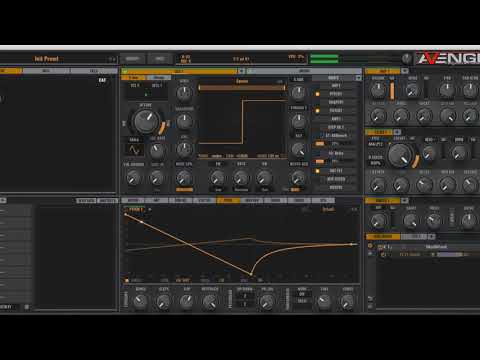Click the orange horizontal range bar above waveform display

pyautogui.click(x=242, y=88)
